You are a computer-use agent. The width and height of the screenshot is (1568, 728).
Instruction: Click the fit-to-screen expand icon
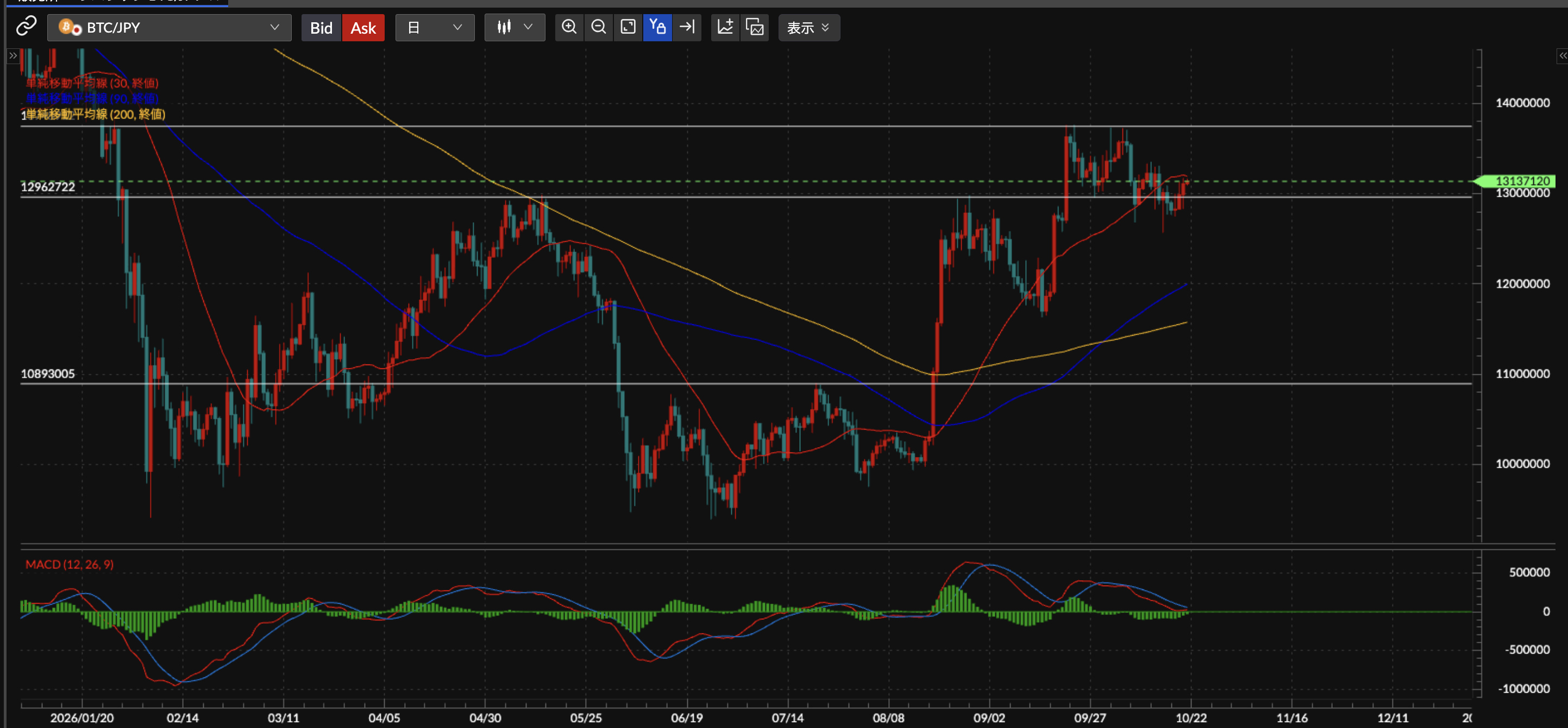[628, 27]
